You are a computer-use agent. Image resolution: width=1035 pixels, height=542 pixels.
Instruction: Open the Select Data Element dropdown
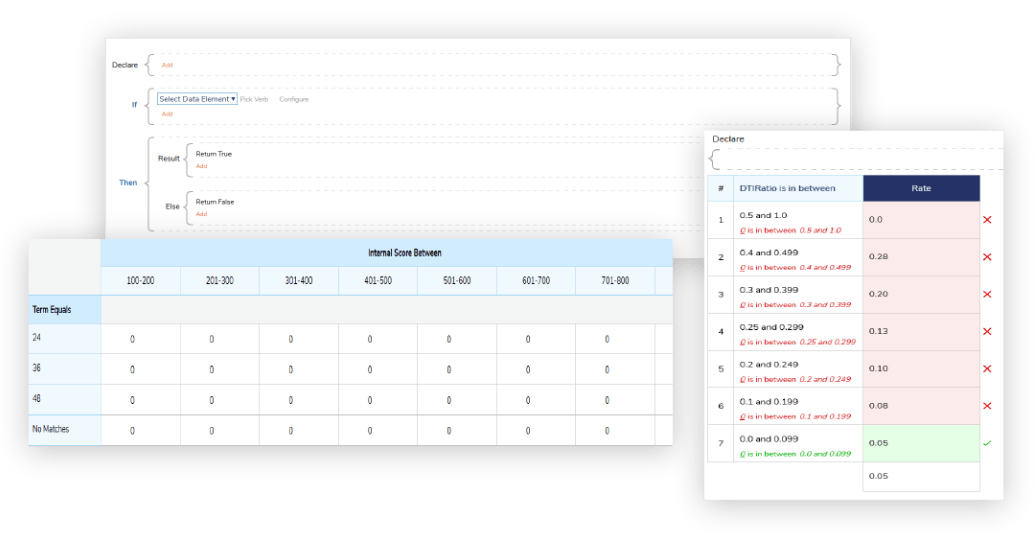(197, 99)
